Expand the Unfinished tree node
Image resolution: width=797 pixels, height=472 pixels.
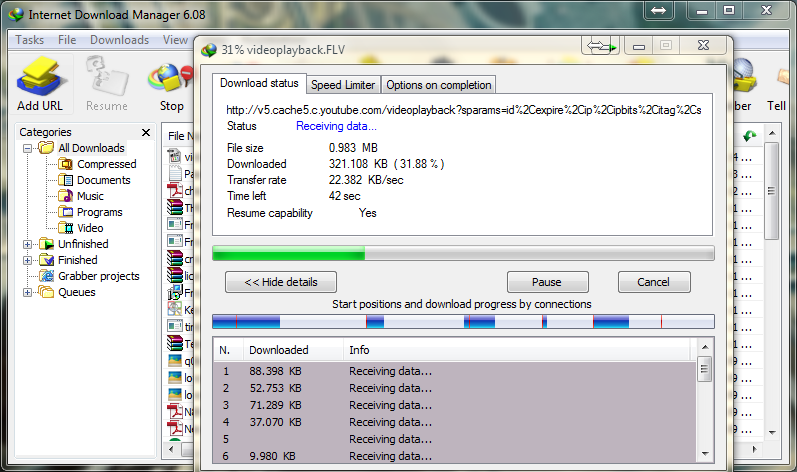tap(27, 244)
